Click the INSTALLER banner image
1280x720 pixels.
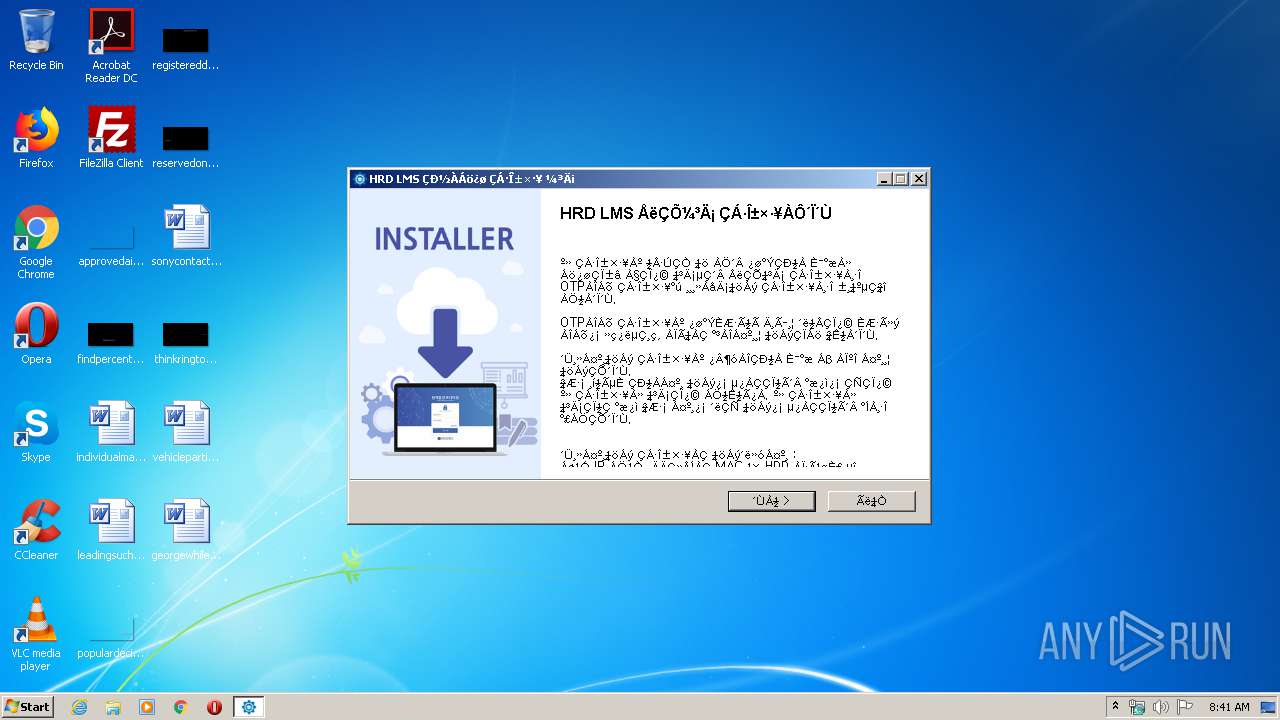point(445,334)
